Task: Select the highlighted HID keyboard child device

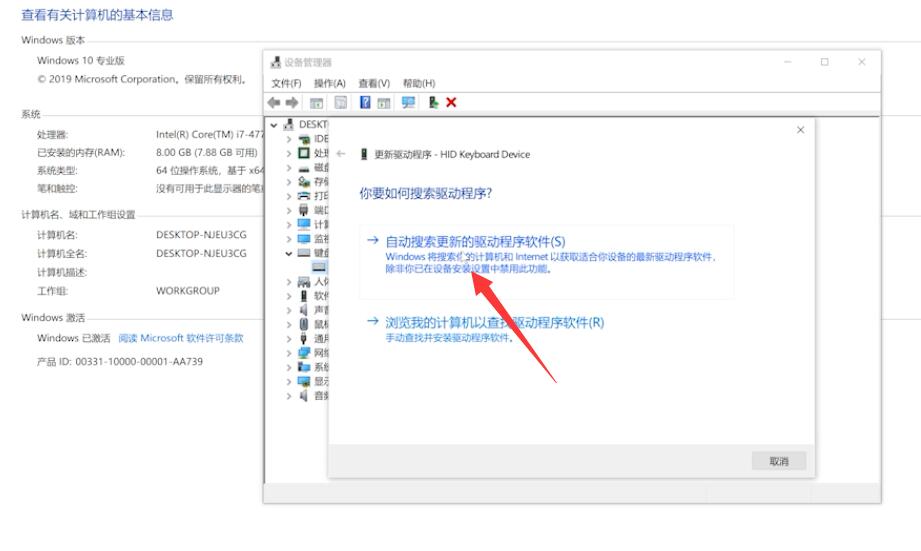Action: [320, 267]
